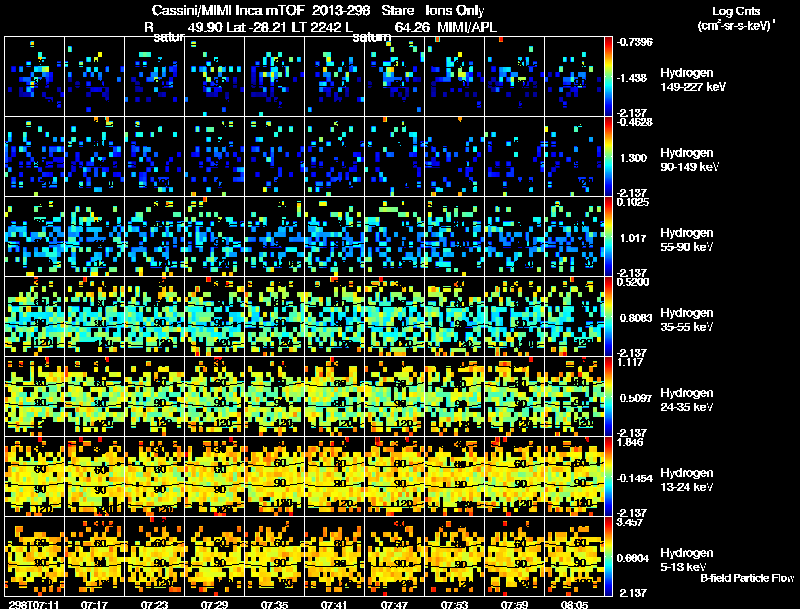This screenshot has width=800, height=609.
Task: Click the '0.8083' colorbar value
Action: click(x=636, y=318)
